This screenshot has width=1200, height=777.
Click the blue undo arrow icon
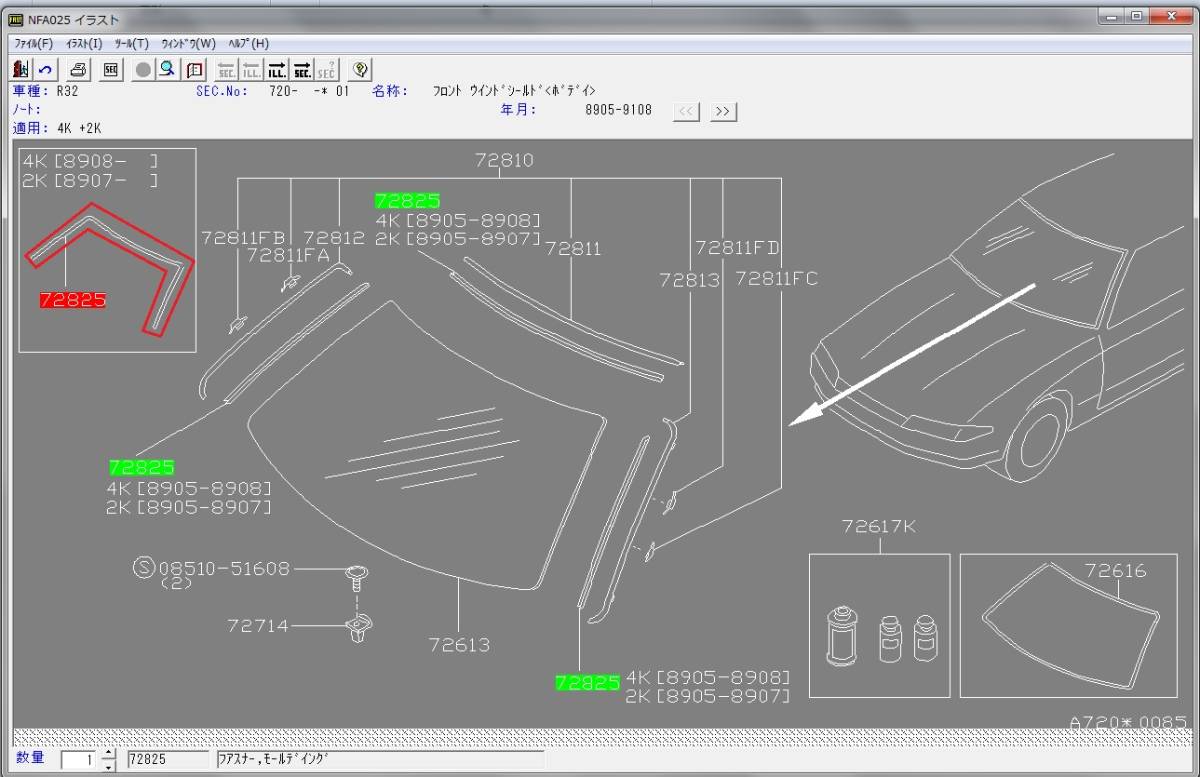[46, 69]
